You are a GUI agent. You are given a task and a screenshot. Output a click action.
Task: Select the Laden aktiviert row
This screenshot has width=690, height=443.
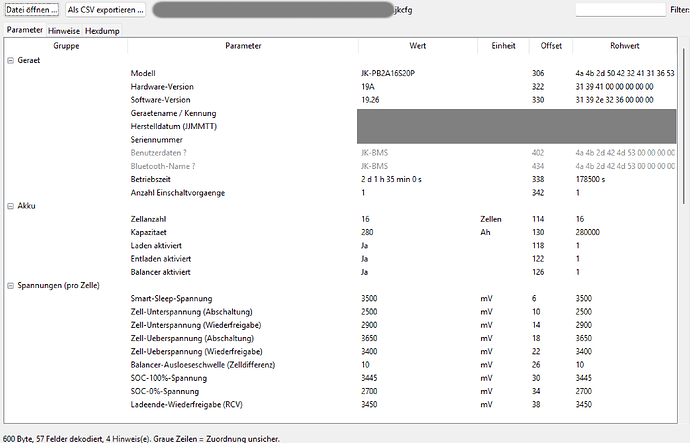340,245
